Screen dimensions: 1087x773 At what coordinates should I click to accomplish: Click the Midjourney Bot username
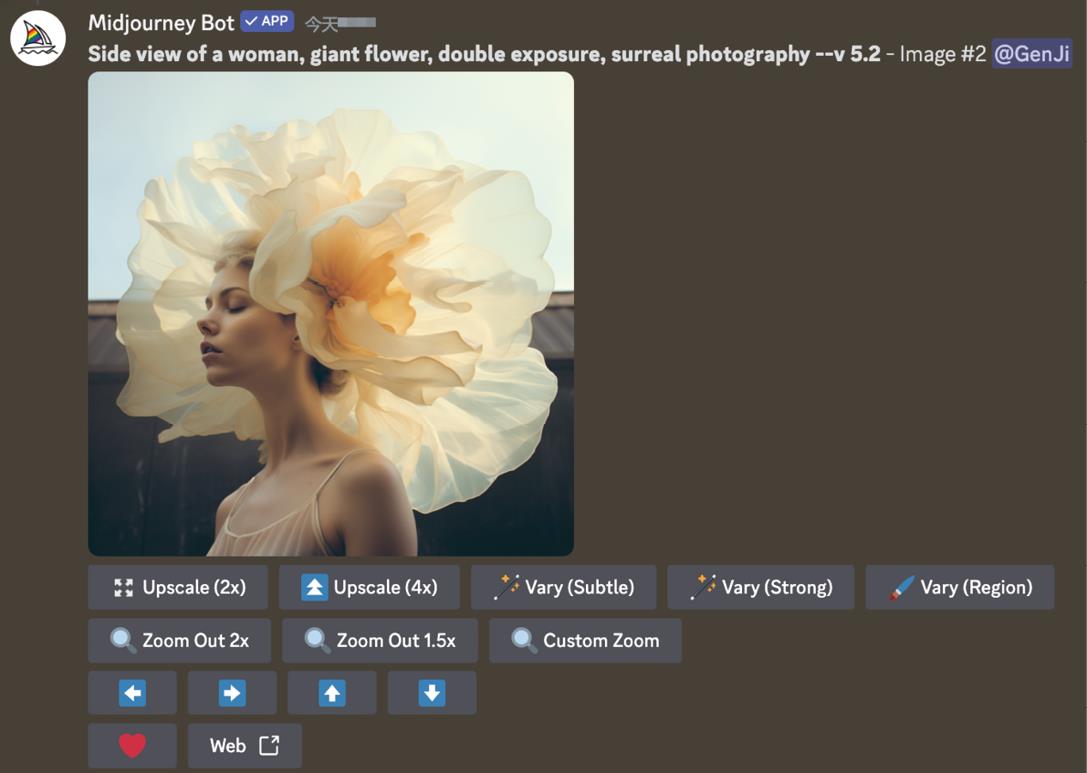tap(161, 22)
